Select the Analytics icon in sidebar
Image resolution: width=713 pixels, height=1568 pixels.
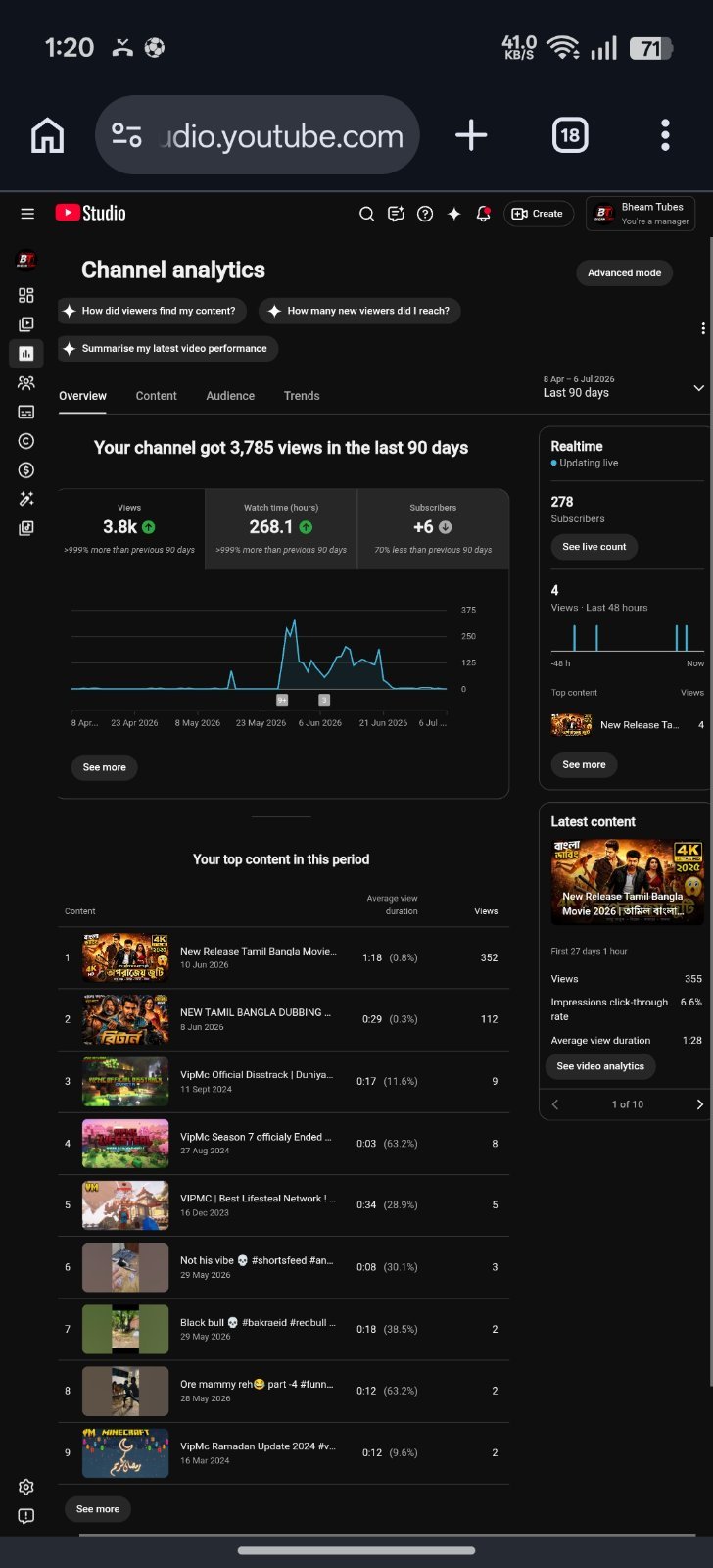26,353
